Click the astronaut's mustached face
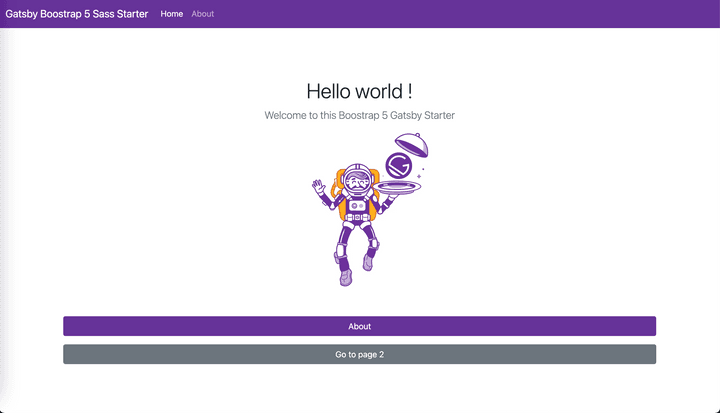The height and width of the screenshot is (413, 720). pos(358,184)
